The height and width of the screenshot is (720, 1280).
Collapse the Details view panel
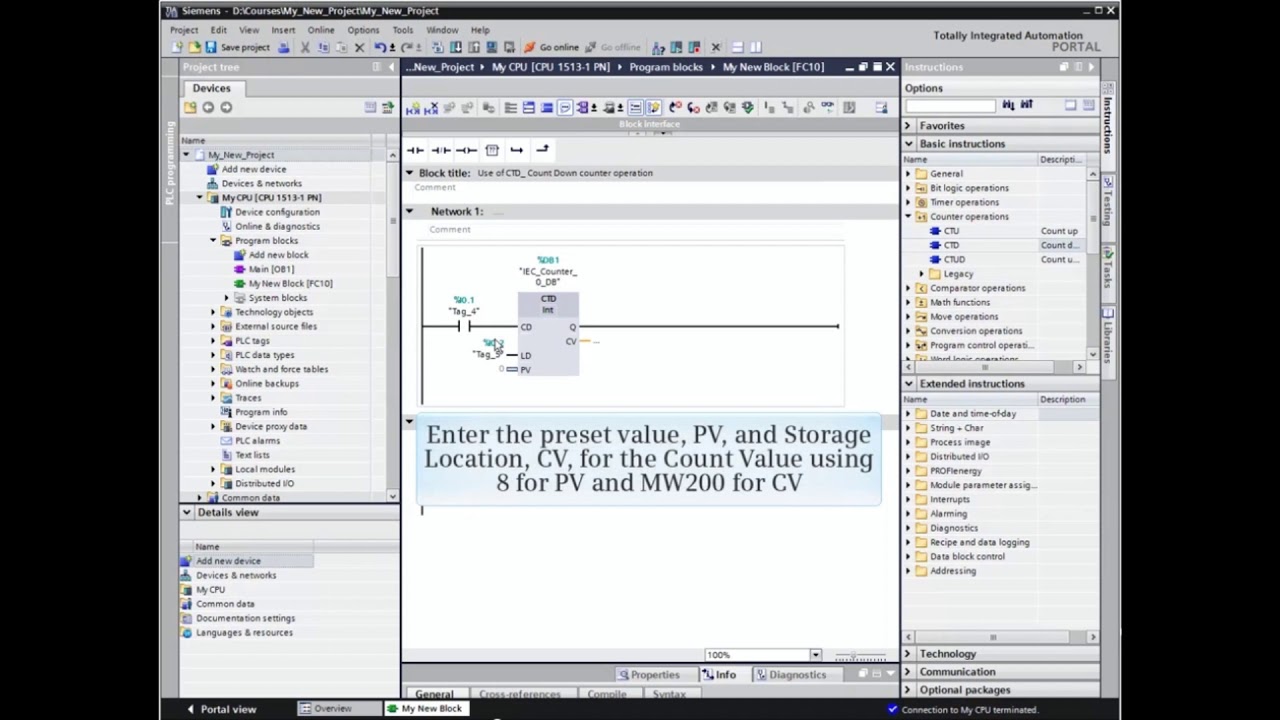point(187,512)
